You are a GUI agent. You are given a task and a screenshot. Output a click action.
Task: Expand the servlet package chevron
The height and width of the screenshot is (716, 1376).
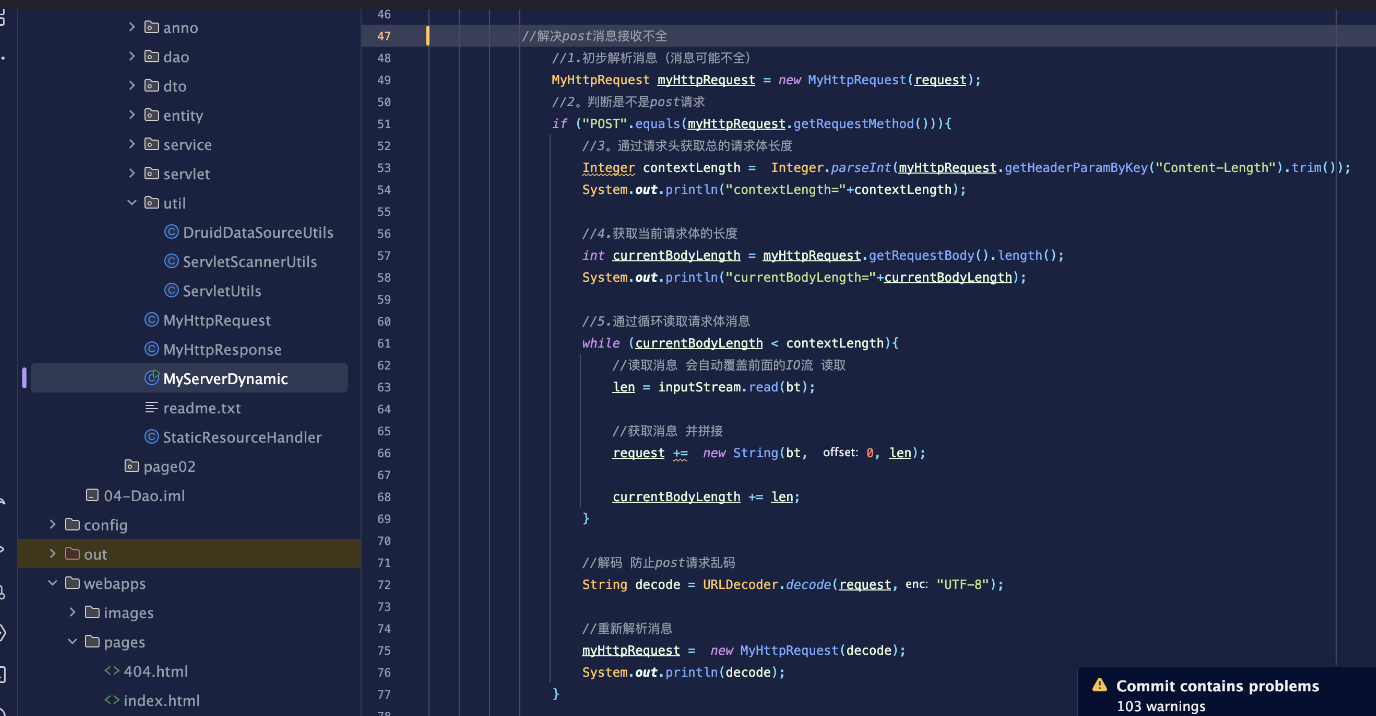click(x=132, y=173)
